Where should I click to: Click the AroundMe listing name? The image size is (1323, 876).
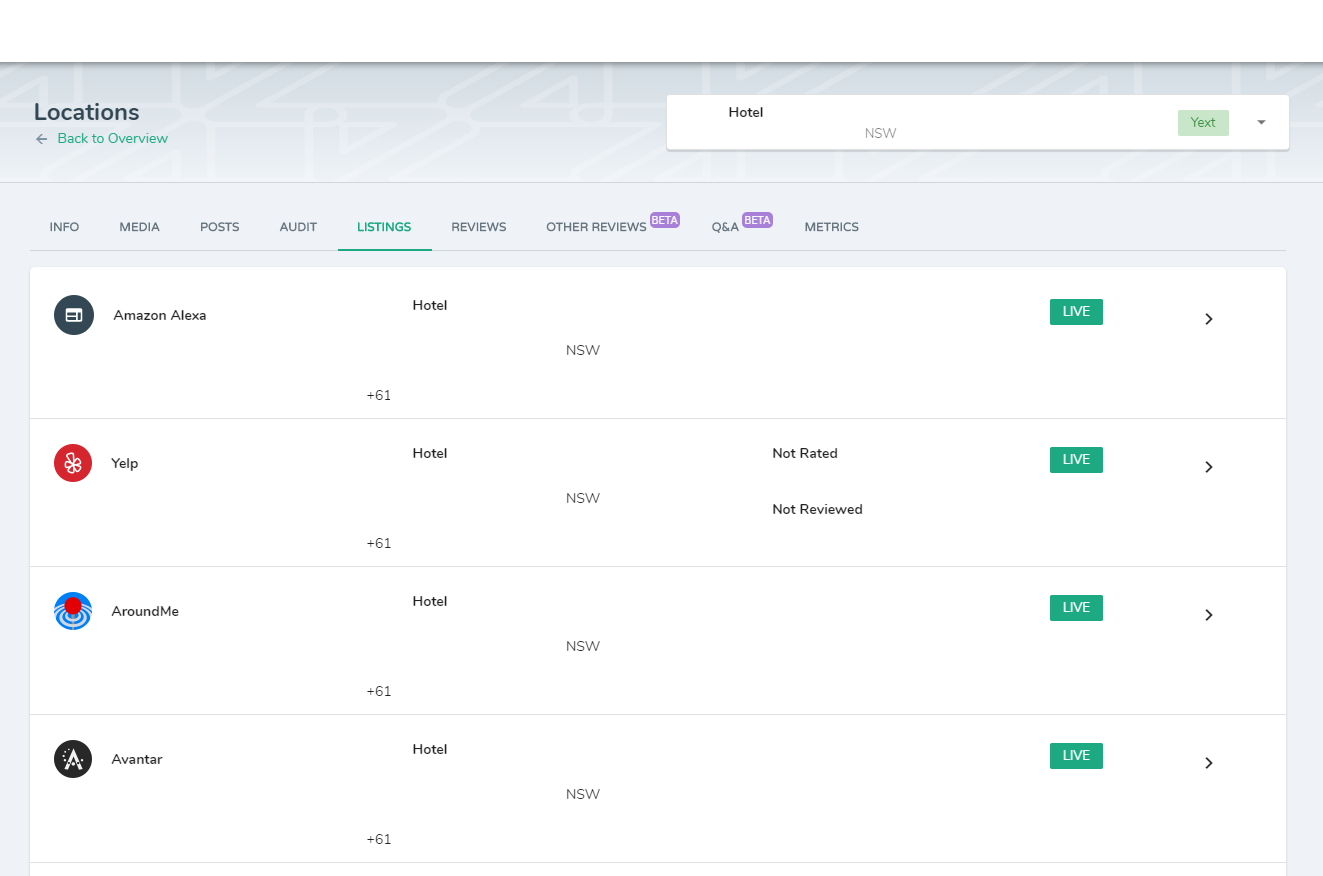coord(145,611)
